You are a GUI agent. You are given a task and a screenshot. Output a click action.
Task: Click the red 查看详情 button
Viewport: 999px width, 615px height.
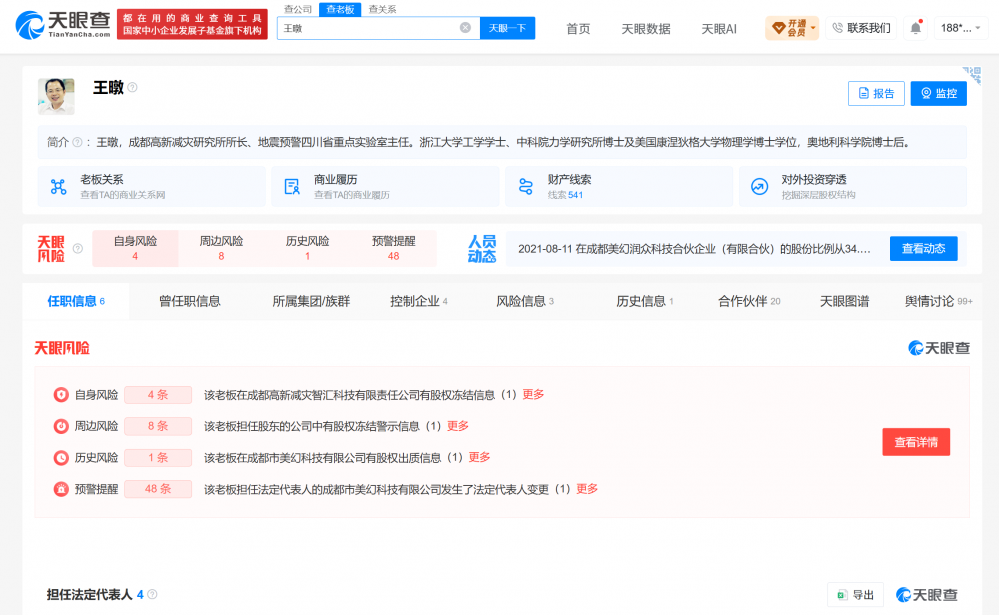click(x=916, y=442)
